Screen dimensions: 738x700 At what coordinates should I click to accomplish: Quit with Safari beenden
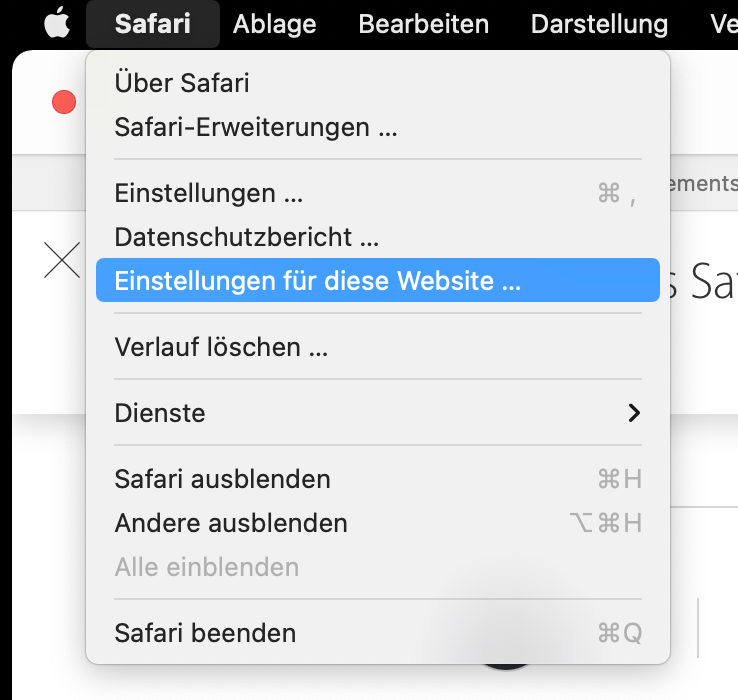[x=205, y=633]
